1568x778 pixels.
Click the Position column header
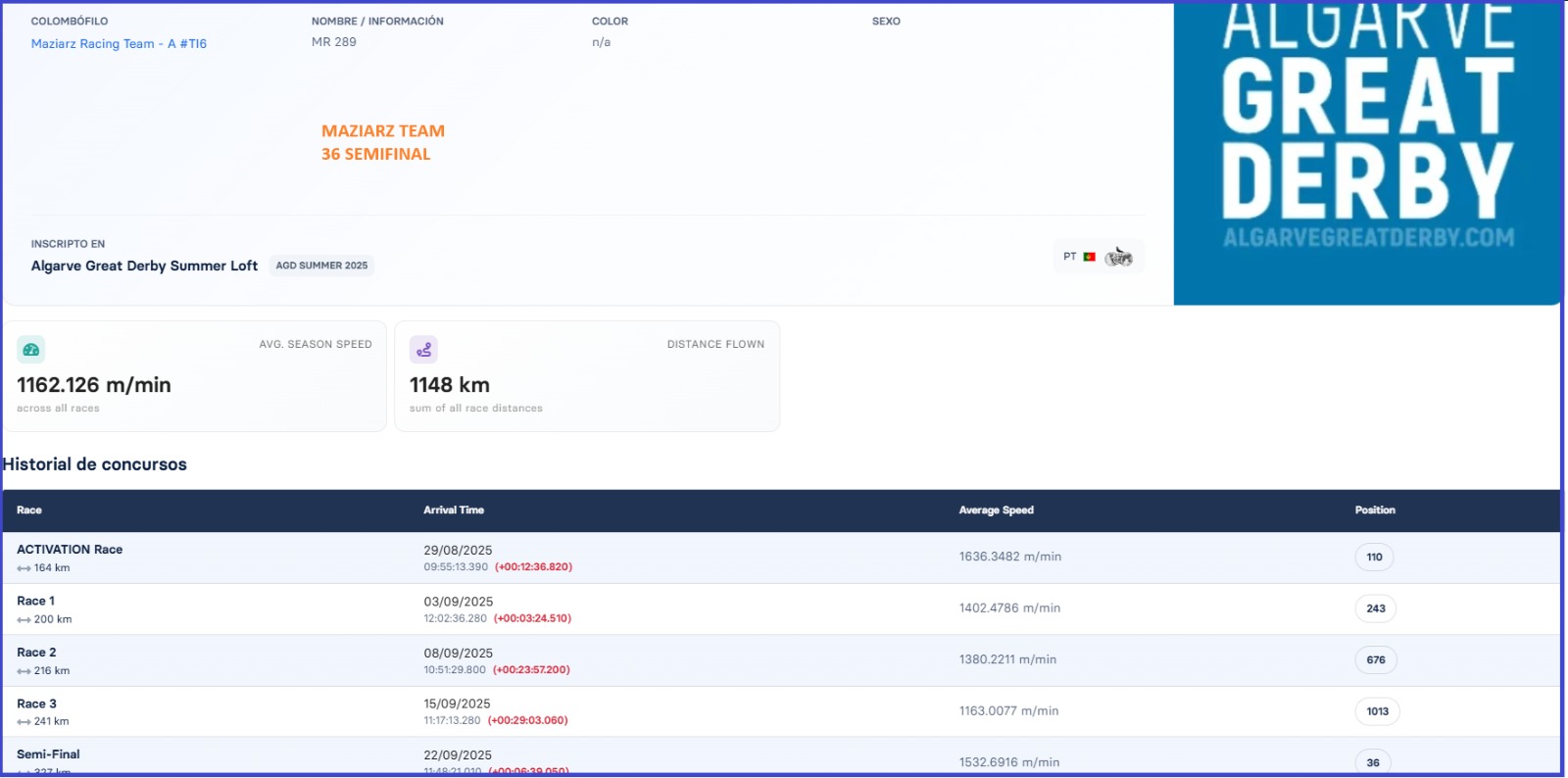tap(1375, 511)
